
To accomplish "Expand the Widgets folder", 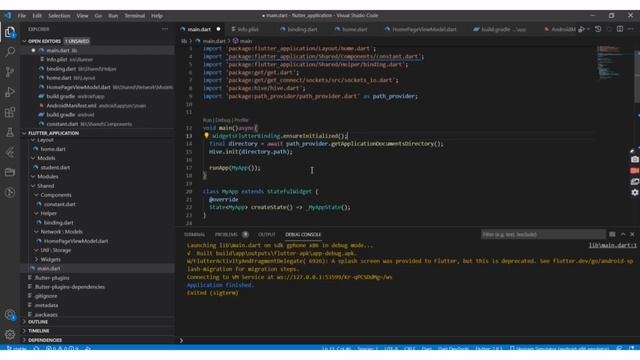I will 36,260.
